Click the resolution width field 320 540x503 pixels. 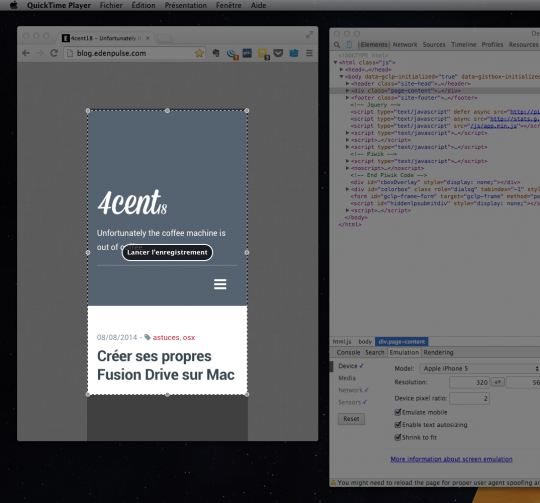pos(470,382)
